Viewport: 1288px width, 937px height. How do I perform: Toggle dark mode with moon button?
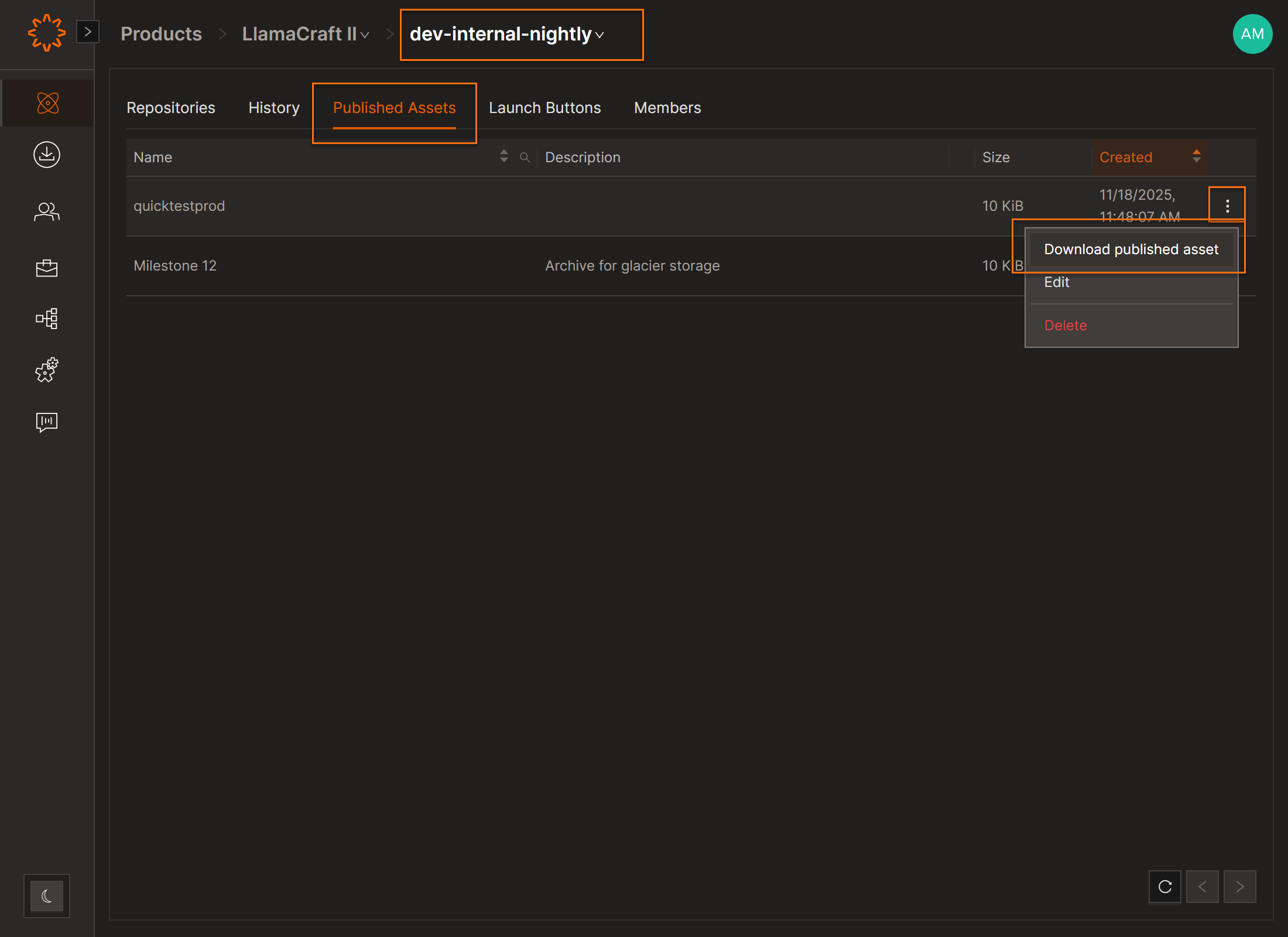pyautogui.click(x=47, y=895)
